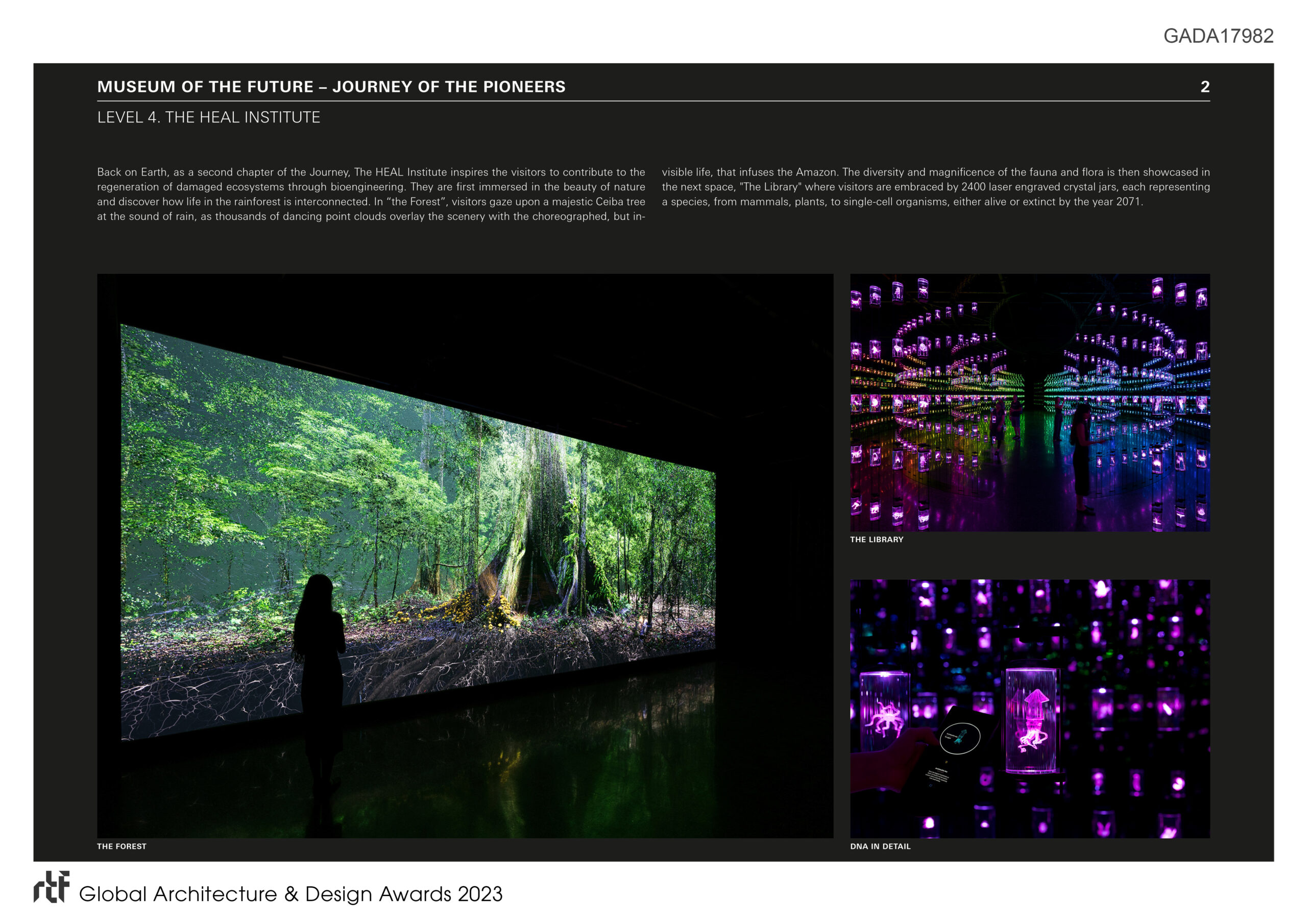Open The Forest large image
1307x924 pixels.
coord(465,555)
